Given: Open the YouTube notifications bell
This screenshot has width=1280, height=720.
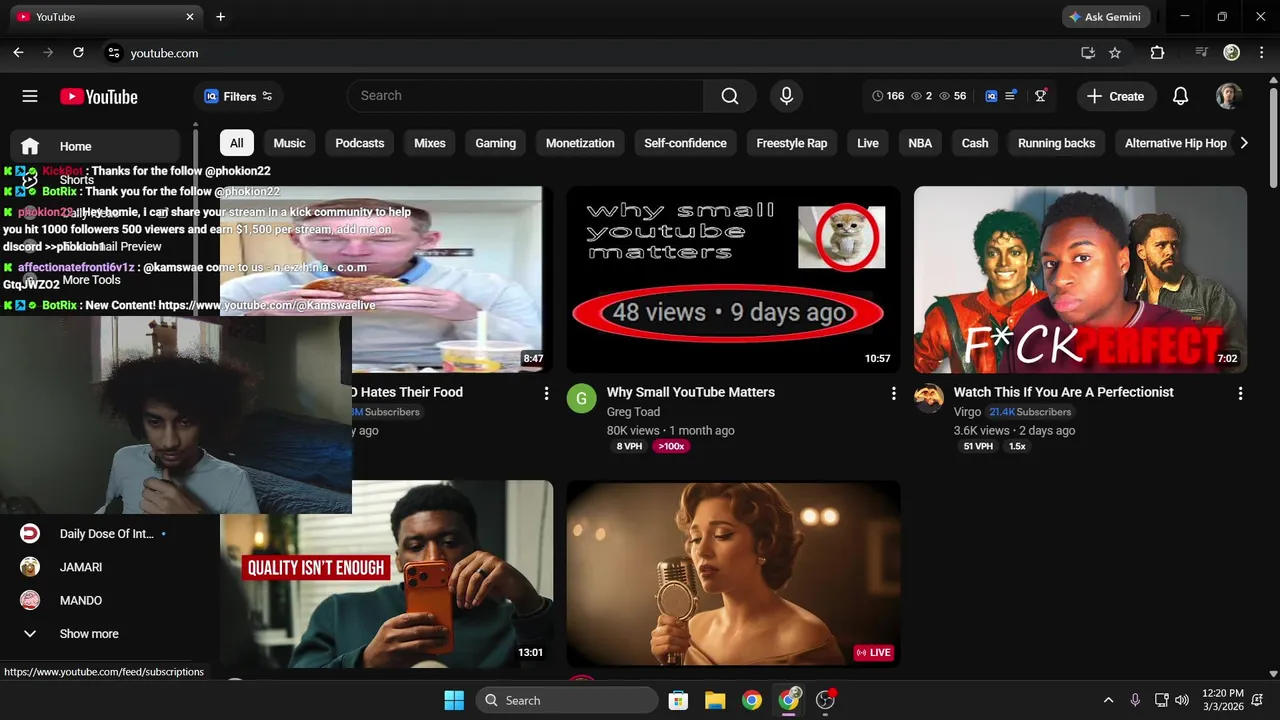Looking at the screenshot, I should click(1180, 96).
